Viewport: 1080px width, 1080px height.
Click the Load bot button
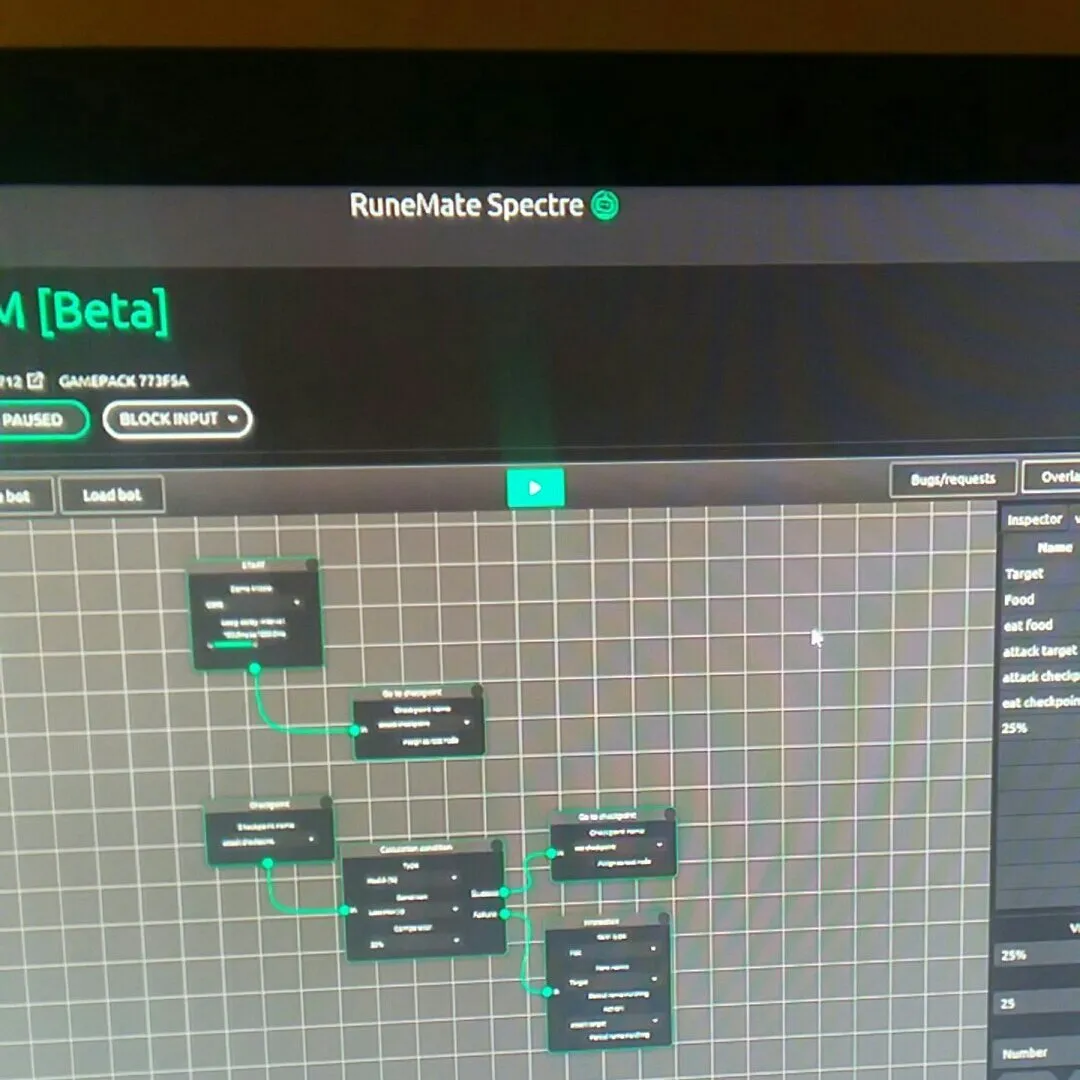pyautogui.click(x=112, y=495)
